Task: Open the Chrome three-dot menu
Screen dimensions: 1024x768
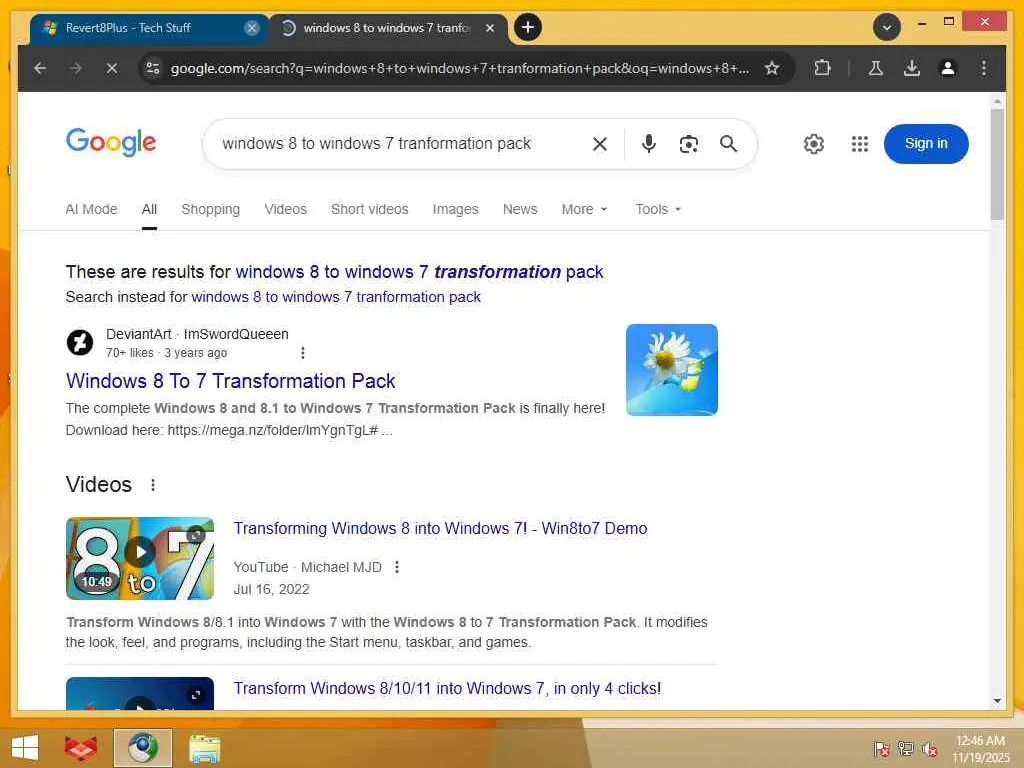Action: pos(984,68)
